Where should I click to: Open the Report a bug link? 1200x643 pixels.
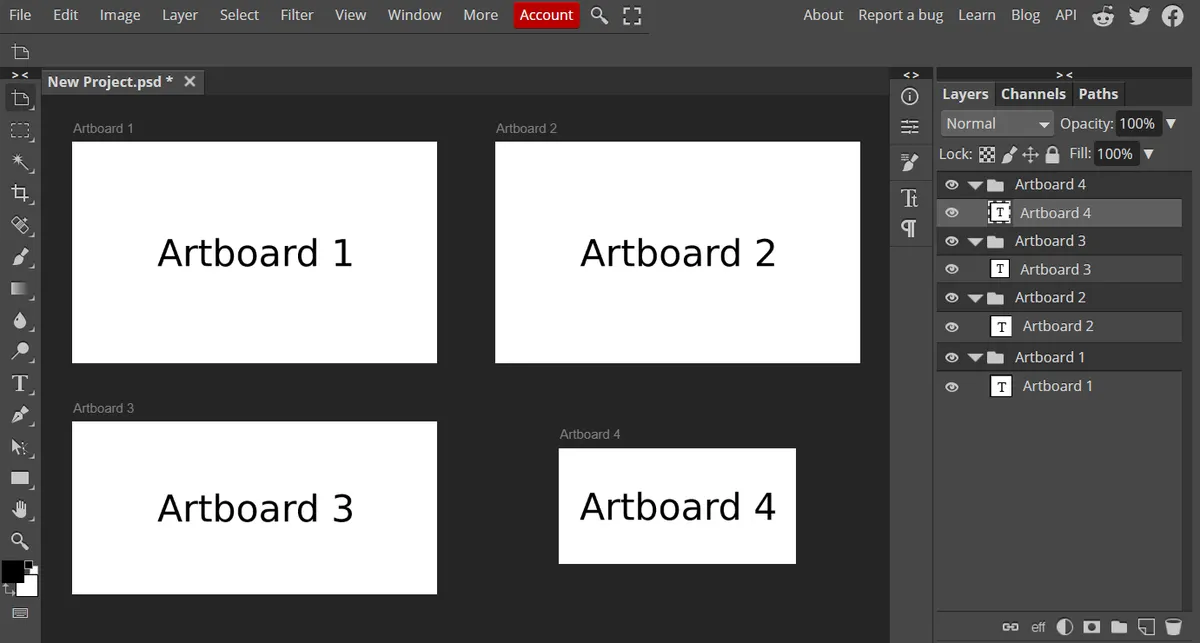coord(901,15)
